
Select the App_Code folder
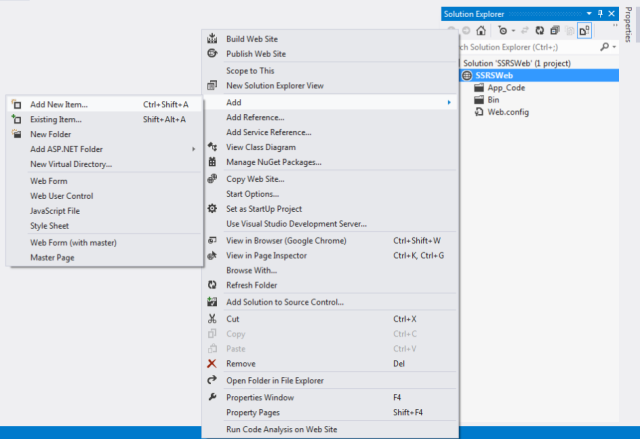506,88
